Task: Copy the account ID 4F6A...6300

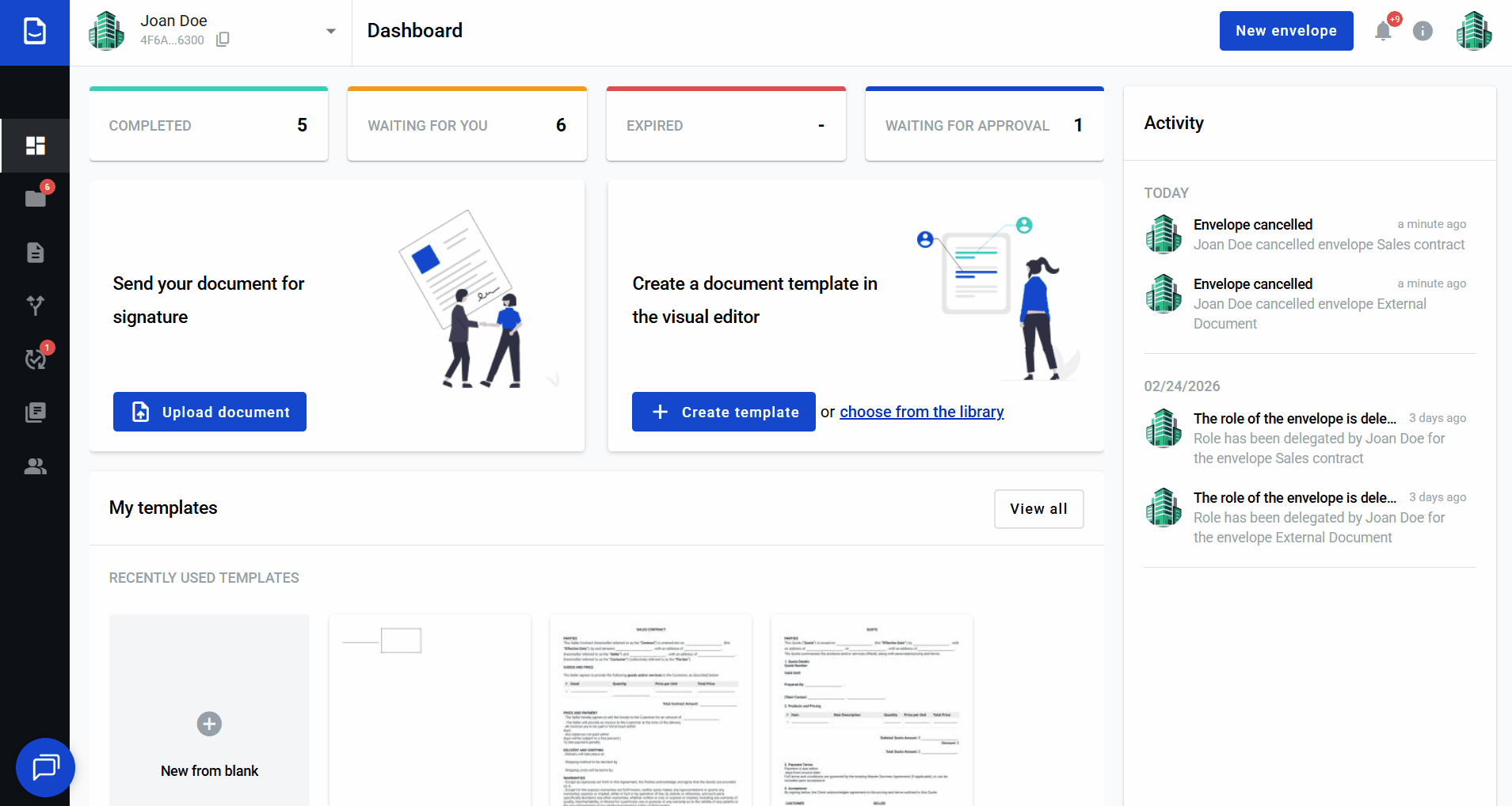Action: tap(223, 40)
